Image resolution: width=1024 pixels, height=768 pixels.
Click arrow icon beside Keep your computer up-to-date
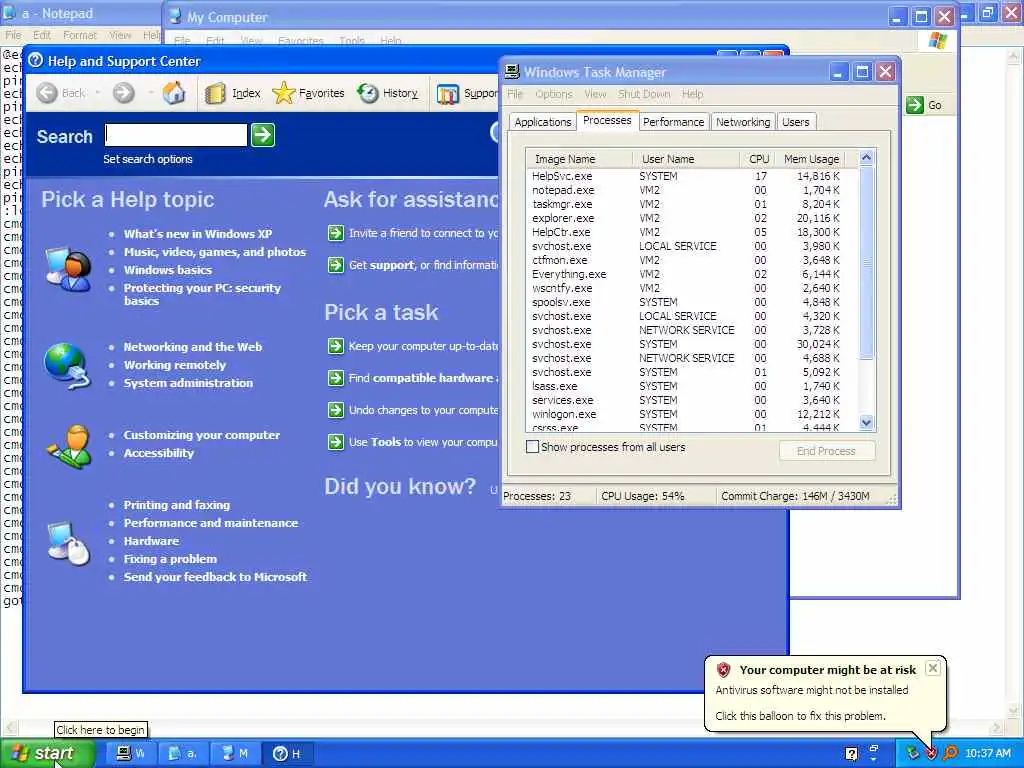[336, 346]
